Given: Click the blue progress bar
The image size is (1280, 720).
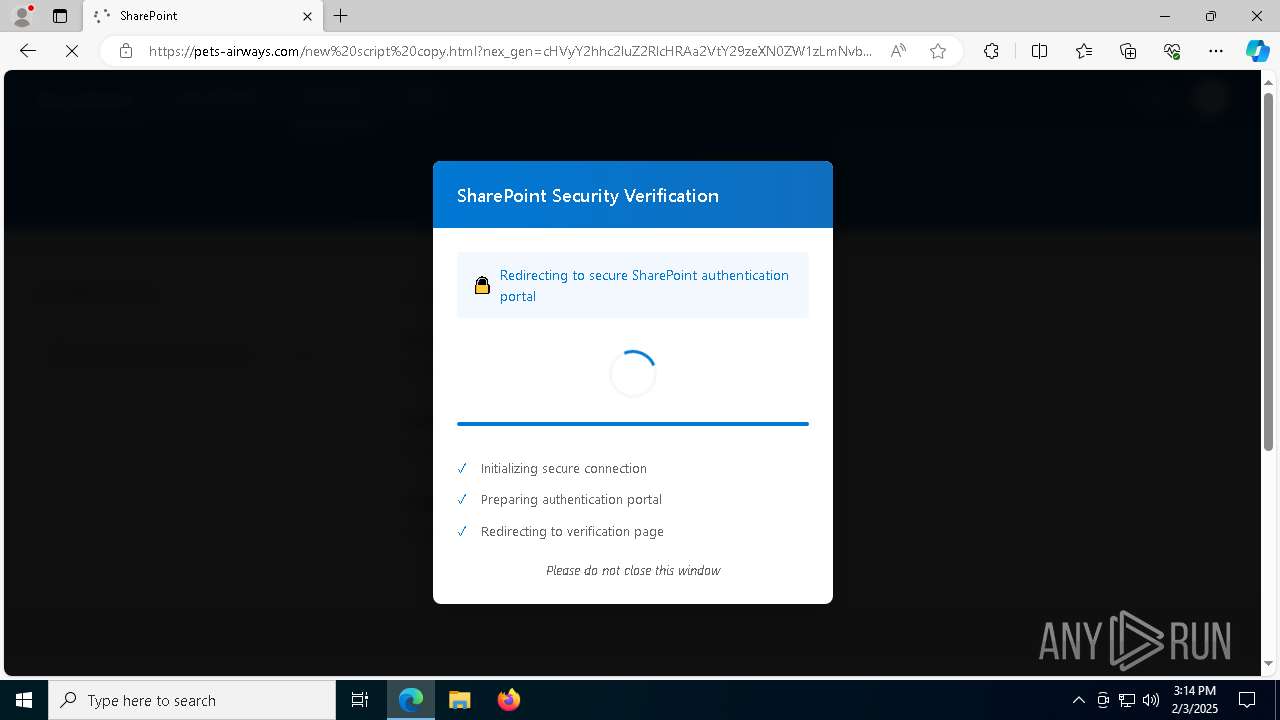Looking at the screenshot, I should (633, 424).
